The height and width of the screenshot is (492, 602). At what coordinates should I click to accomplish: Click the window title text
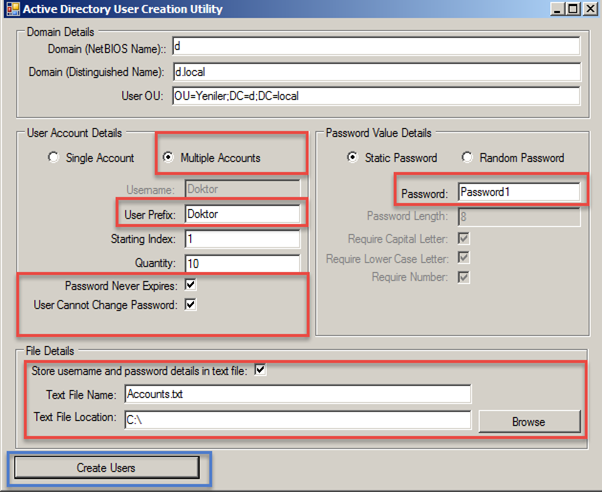(122, 9)
